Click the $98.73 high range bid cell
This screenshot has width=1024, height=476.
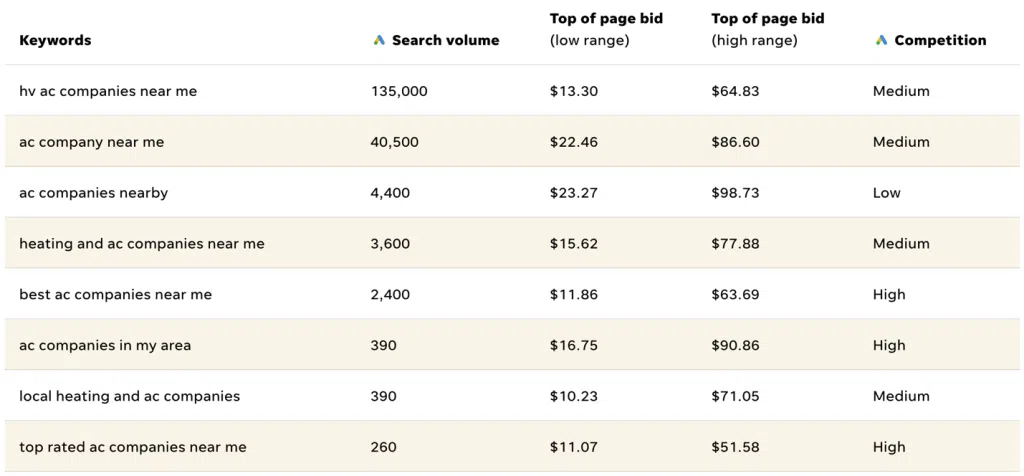click(x=735, y=193)
